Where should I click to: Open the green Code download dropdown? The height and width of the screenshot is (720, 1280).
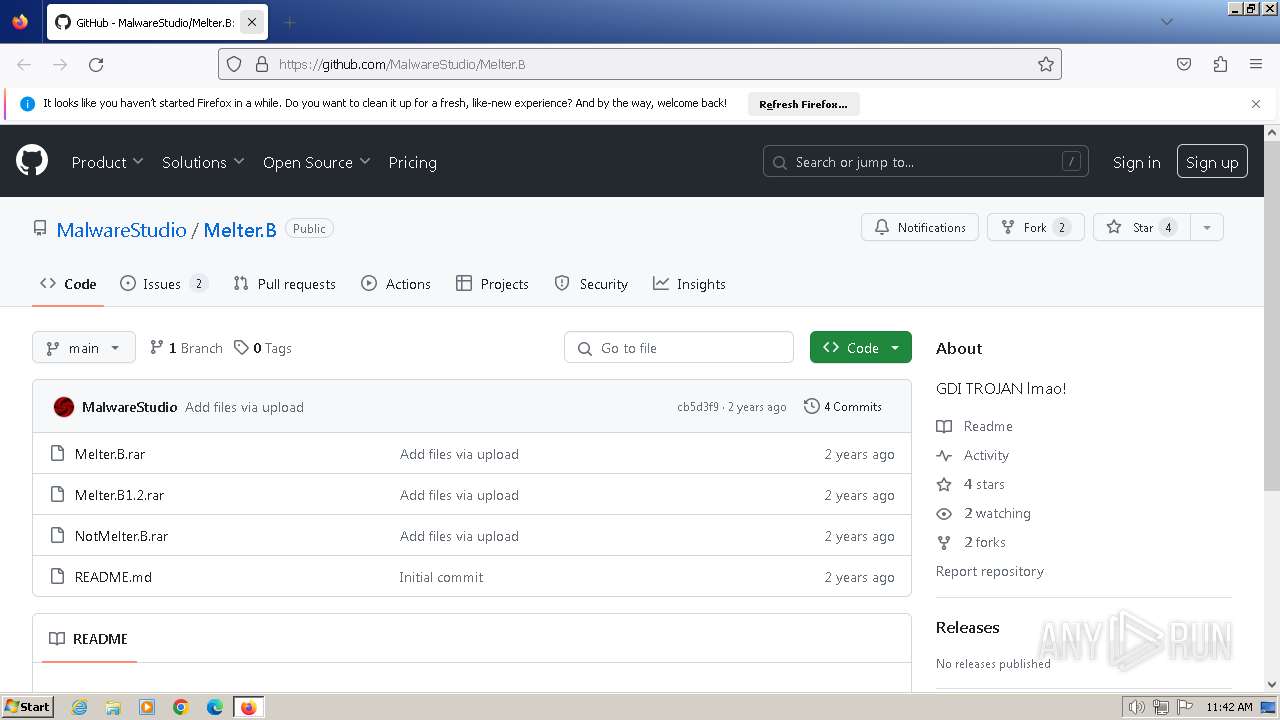(x=860, y=348)
